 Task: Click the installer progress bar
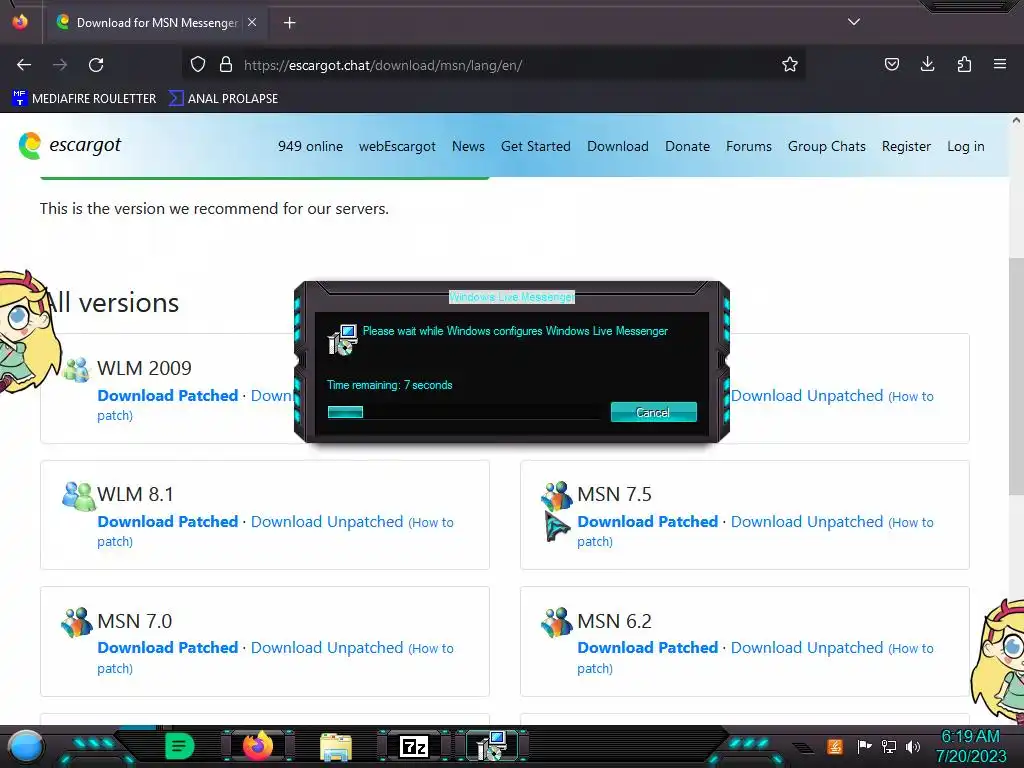tap(463, 411)
